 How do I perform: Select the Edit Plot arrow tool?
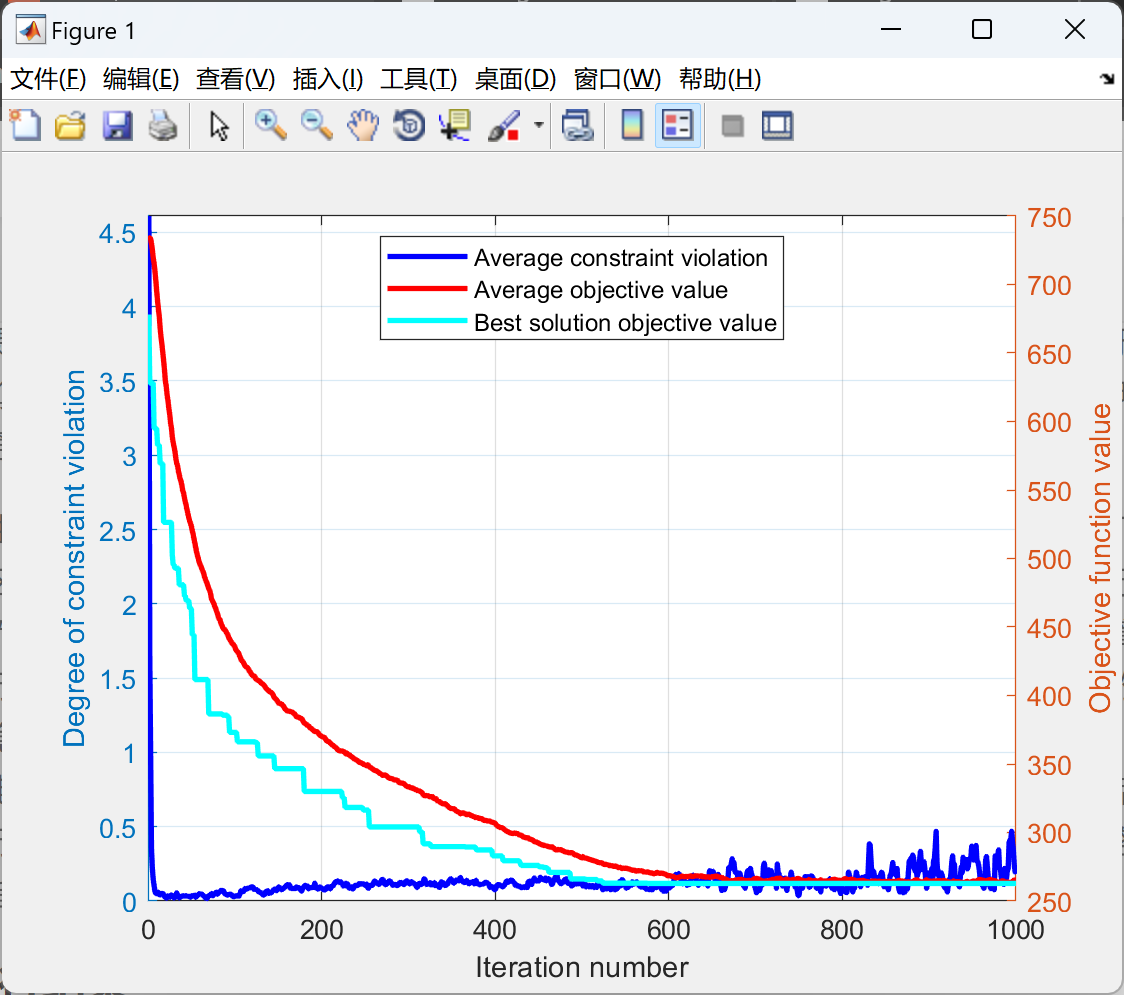[x=219, y=126]
